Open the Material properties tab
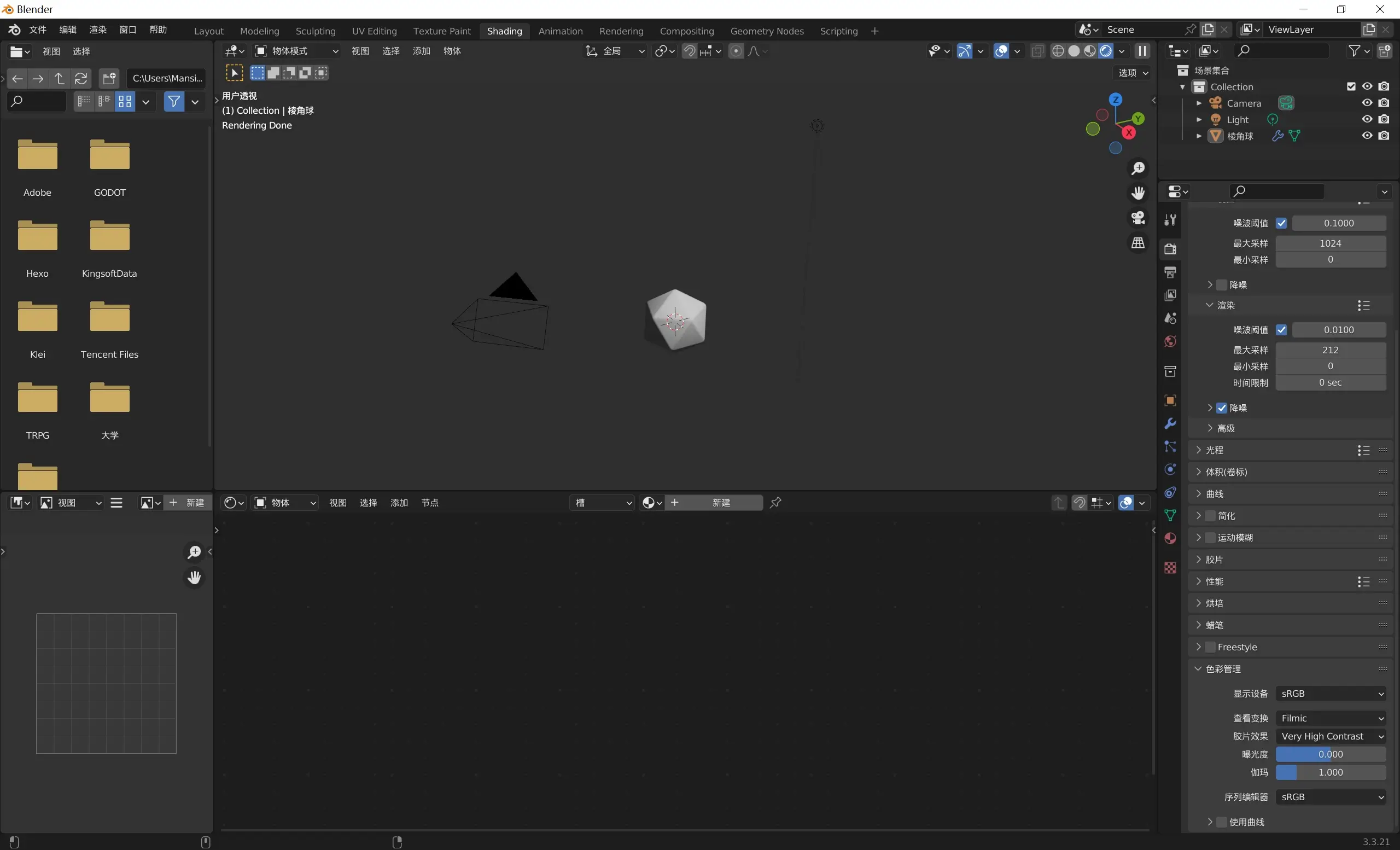Viewport: 1400px width, 850px height. (1169, 538)
